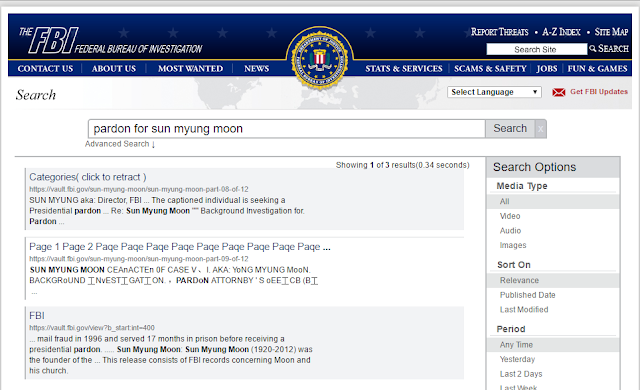Open the Select Language dropdown
The height and width of the screenshot is (390, 640).
click(494, 92)
